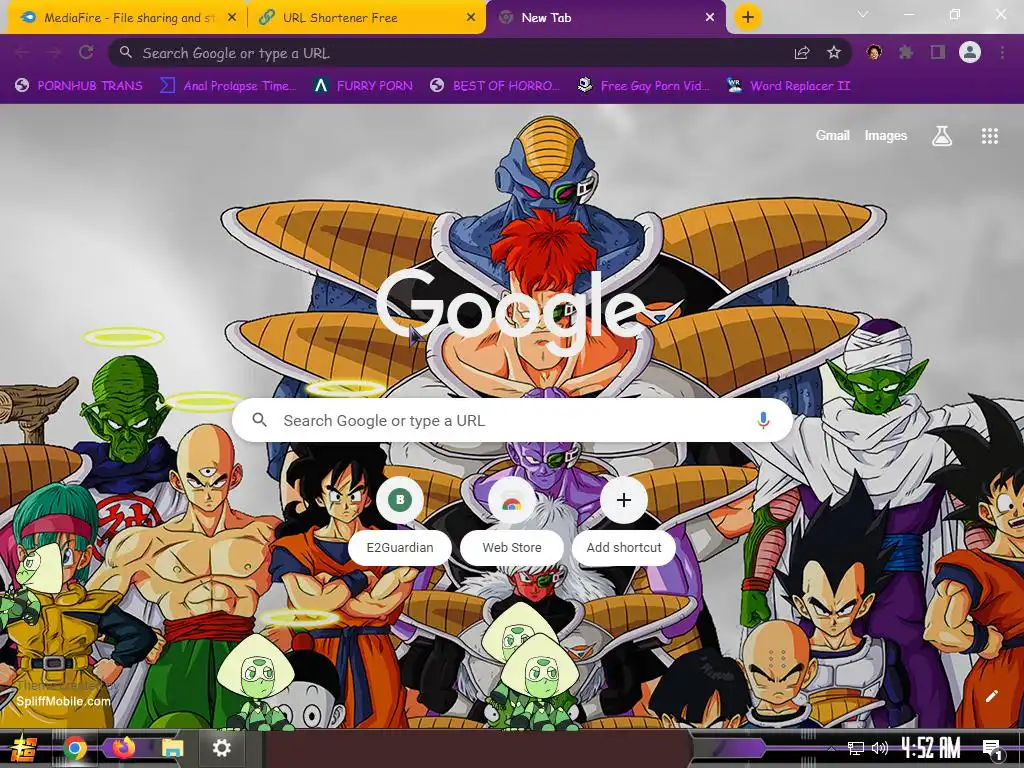1024x768 pixels.
Task: Open the volume speaker icon
Action: tap(880, 748)
